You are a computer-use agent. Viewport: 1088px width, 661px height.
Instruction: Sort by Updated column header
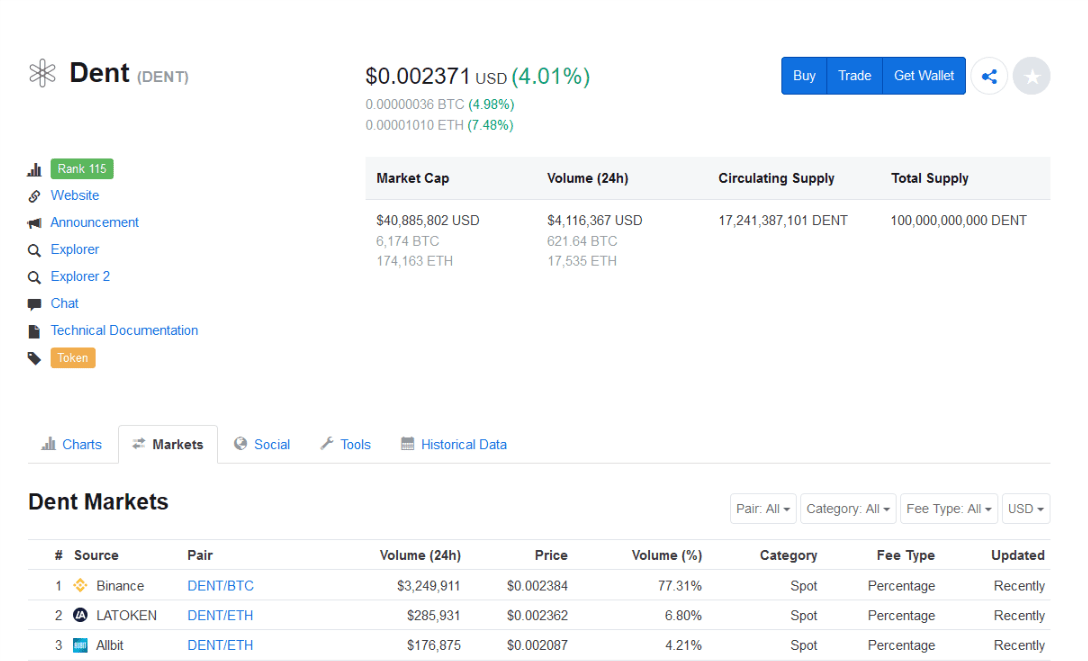pos(1018,556)
